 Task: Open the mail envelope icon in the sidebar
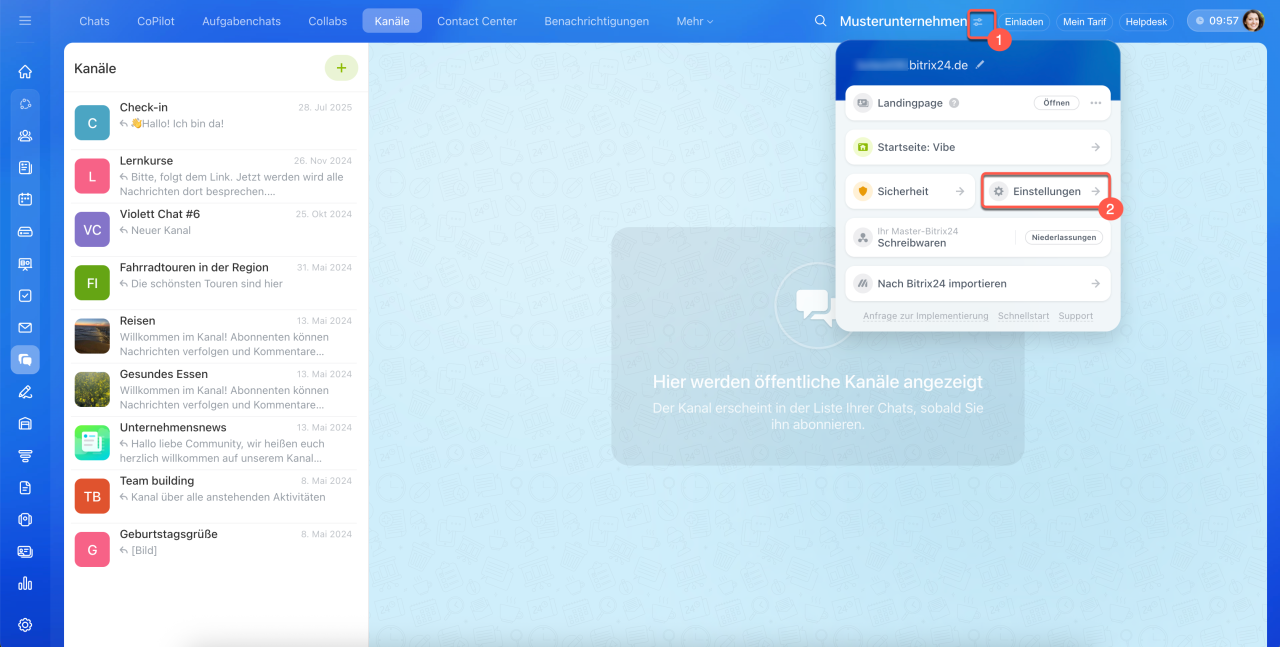pos(25,327)
